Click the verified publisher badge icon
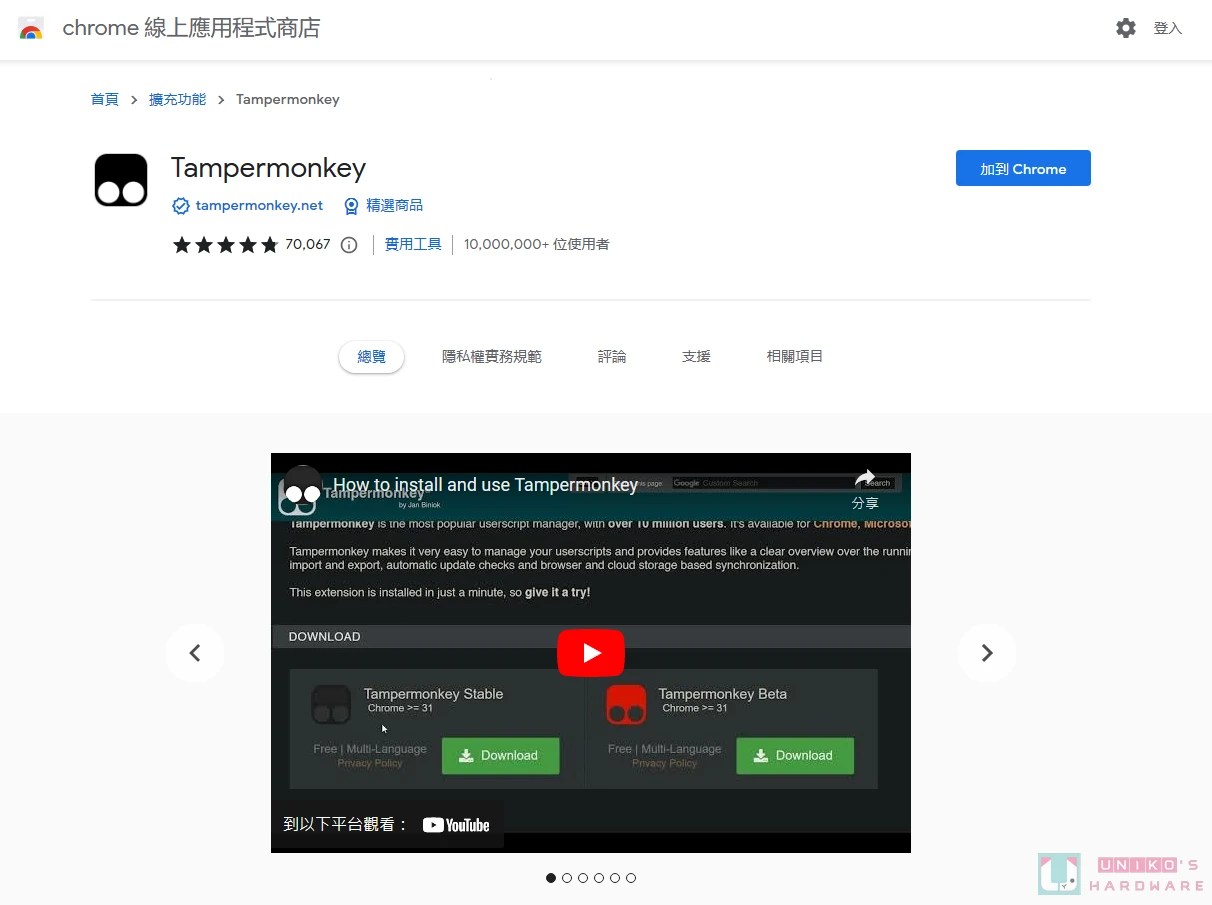This screenshot has width=1212, height=905. (181, 206)
